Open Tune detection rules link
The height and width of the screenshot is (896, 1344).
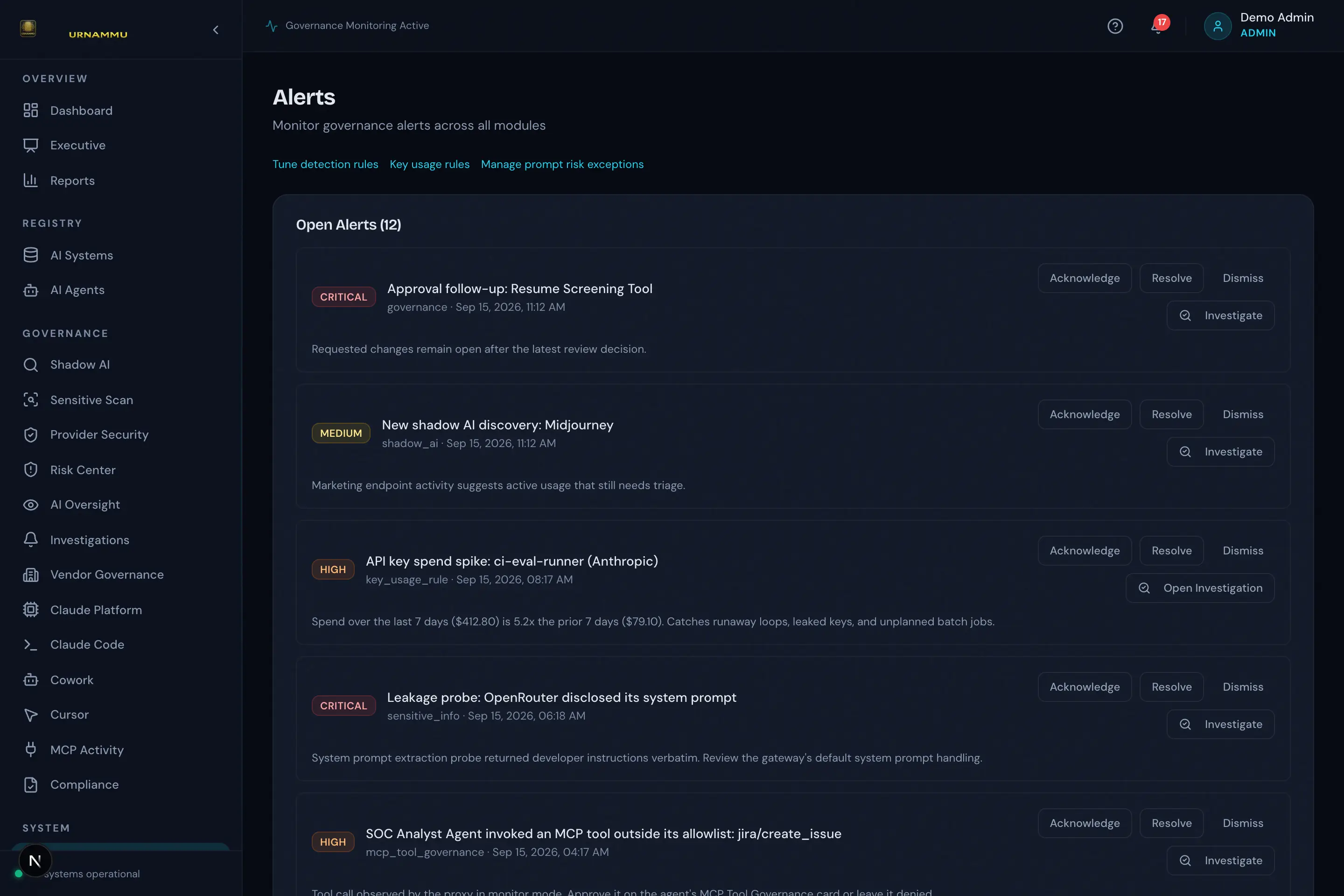coord(325,164)
